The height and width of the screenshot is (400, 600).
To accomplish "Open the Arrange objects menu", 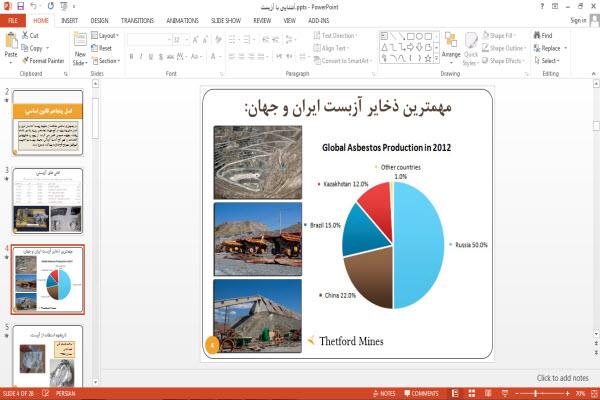I will [x=451, y=46].
